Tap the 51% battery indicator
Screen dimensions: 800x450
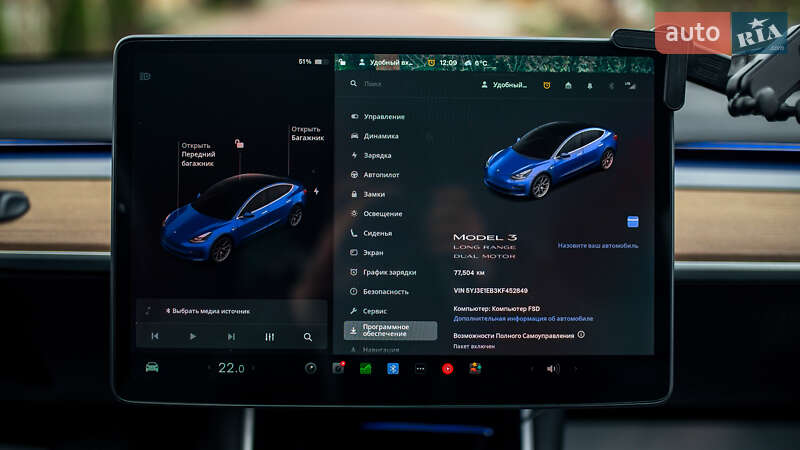pos(312,62)
